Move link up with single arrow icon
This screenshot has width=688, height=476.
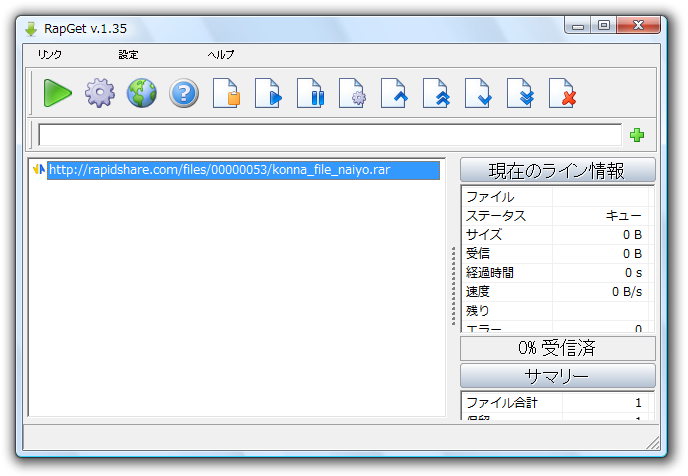394,93
